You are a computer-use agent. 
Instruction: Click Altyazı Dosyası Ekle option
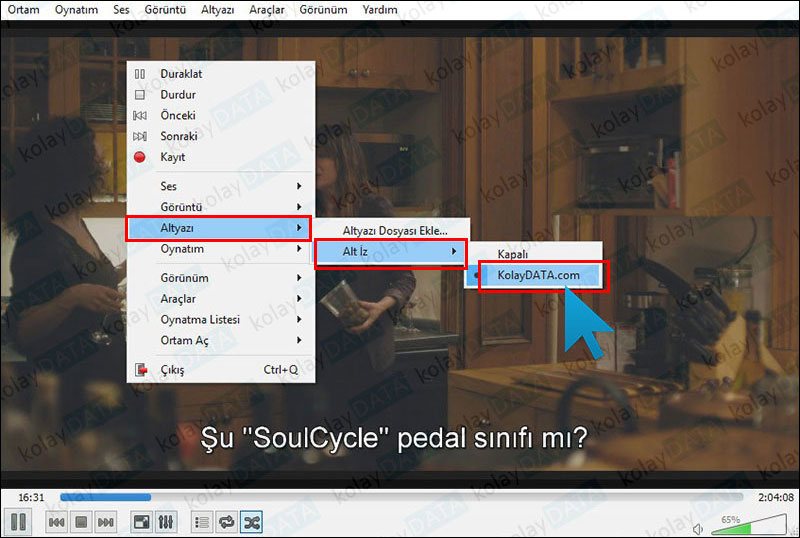point(391,231)
